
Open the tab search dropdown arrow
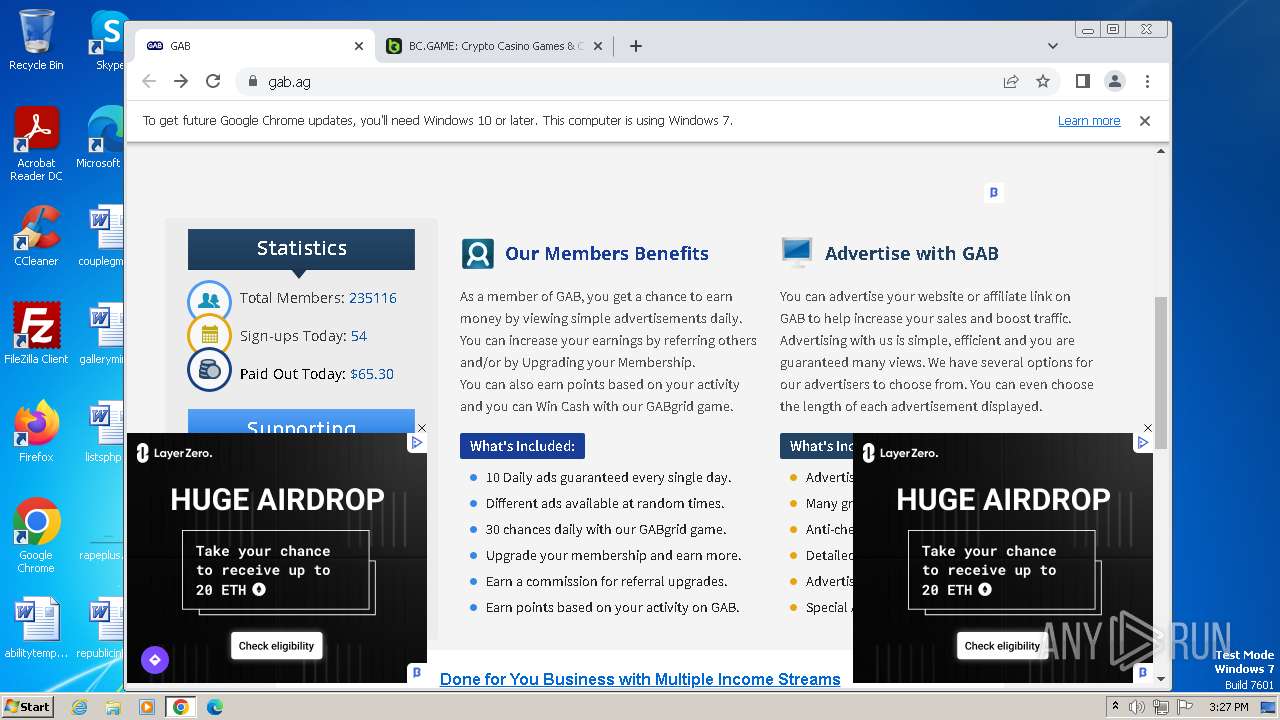1052,46
